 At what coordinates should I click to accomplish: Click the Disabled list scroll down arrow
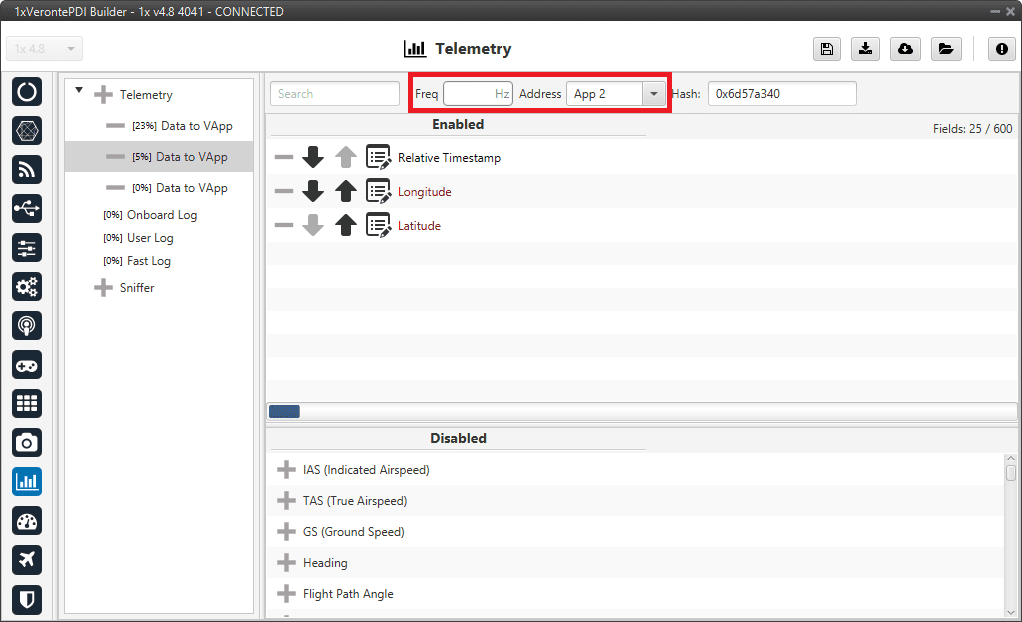click(1011, 612)
